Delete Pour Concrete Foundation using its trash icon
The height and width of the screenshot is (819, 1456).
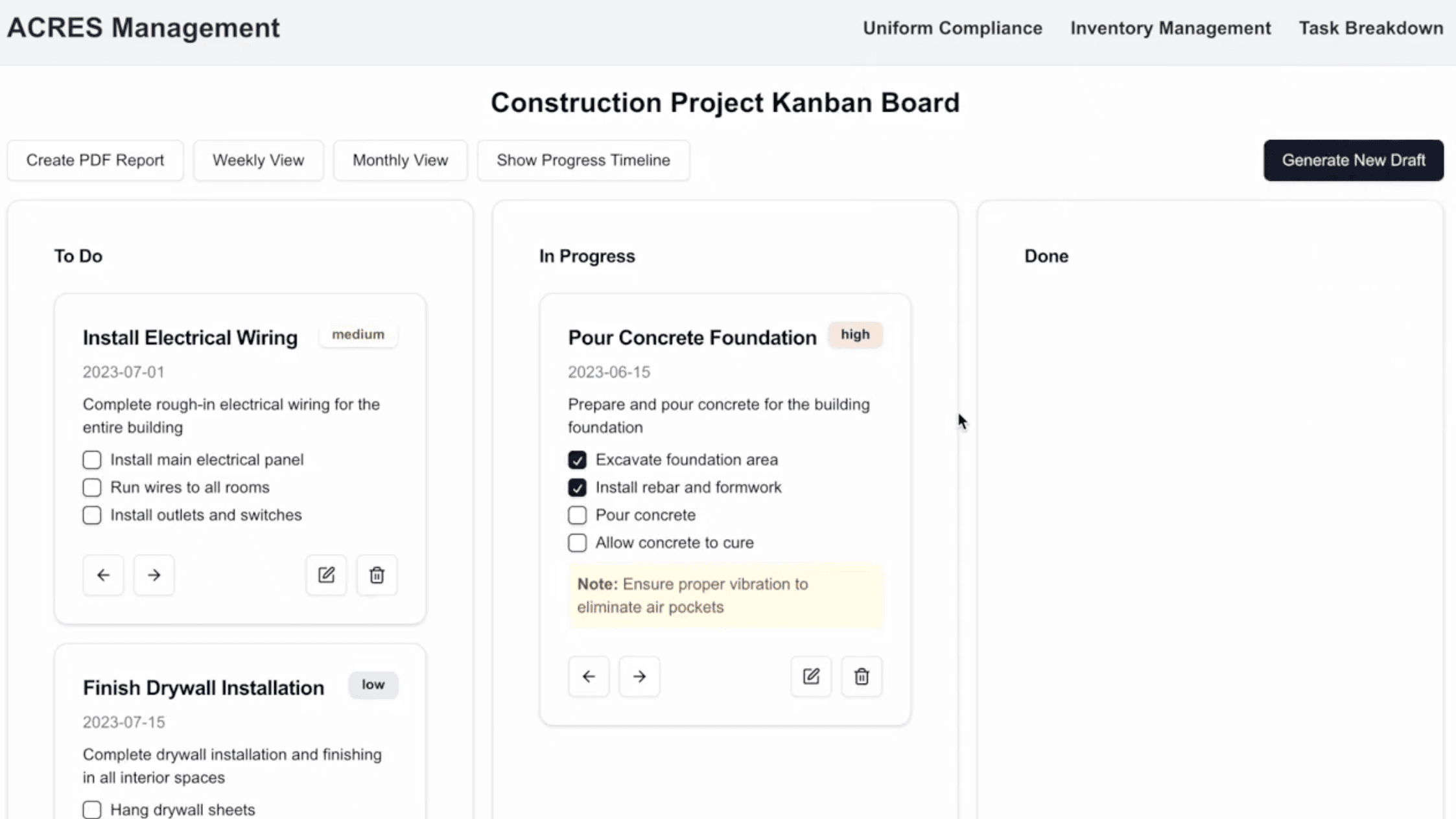[862, 676]
